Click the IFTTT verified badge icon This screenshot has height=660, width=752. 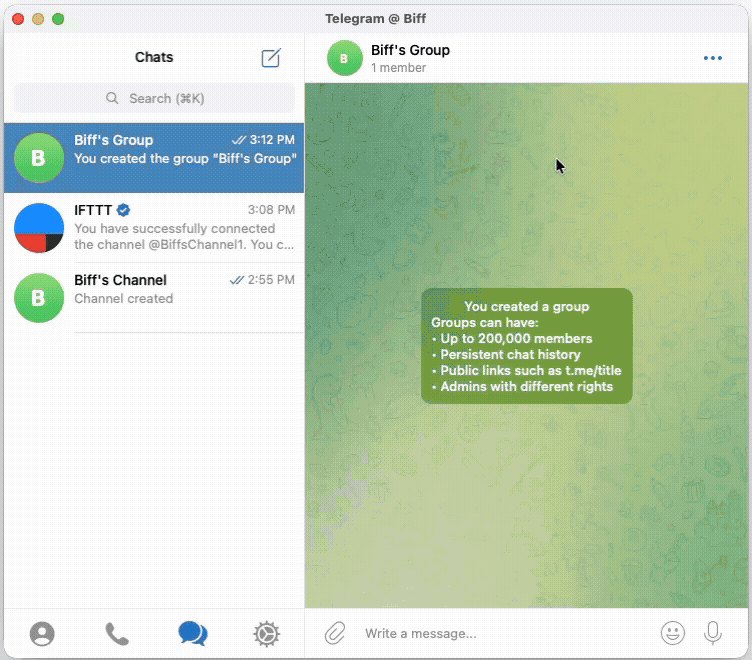tap(124, 210)
